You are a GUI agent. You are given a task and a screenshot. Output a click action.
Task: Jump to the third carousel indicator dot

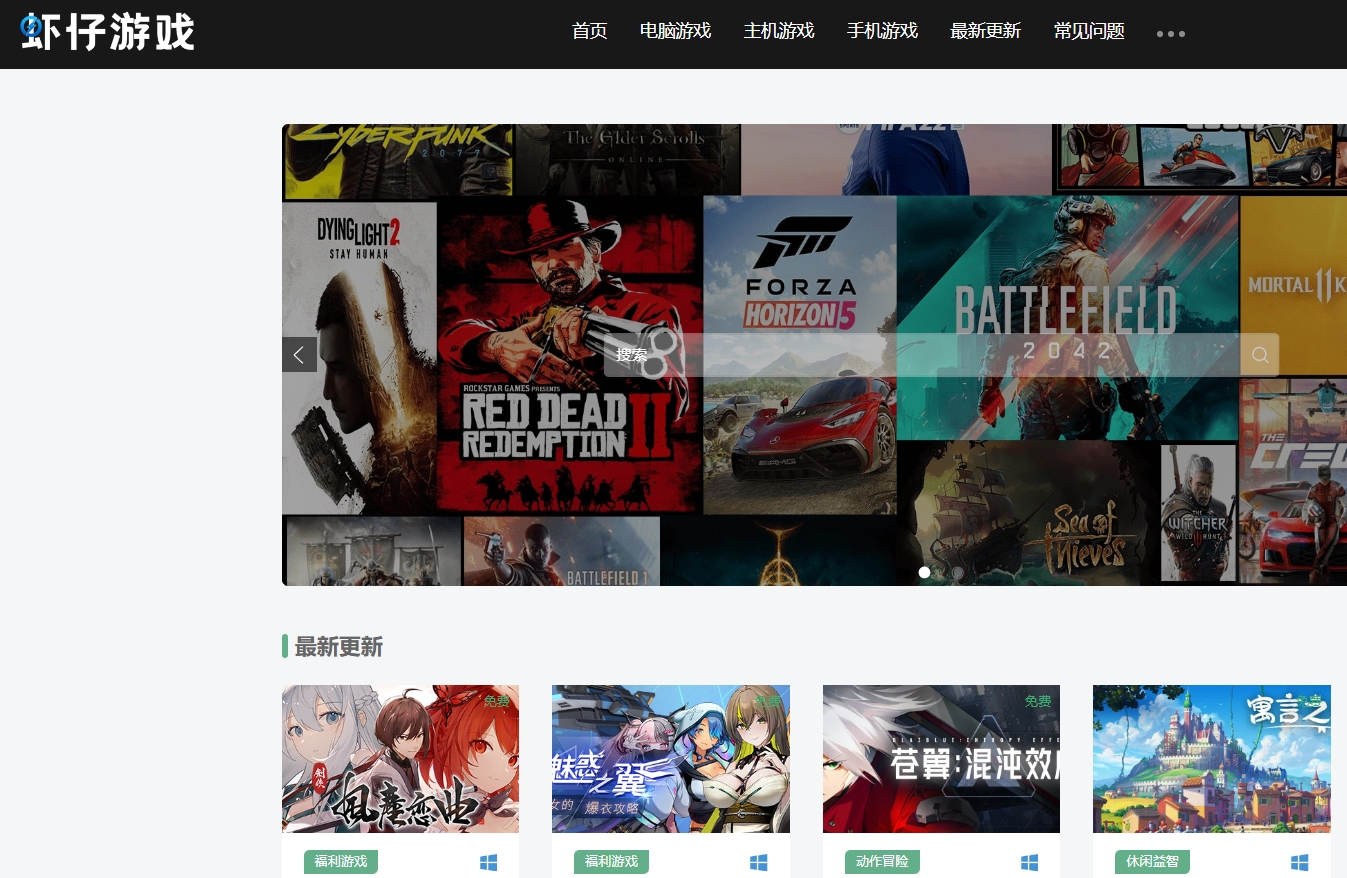(x=958, y=573)
